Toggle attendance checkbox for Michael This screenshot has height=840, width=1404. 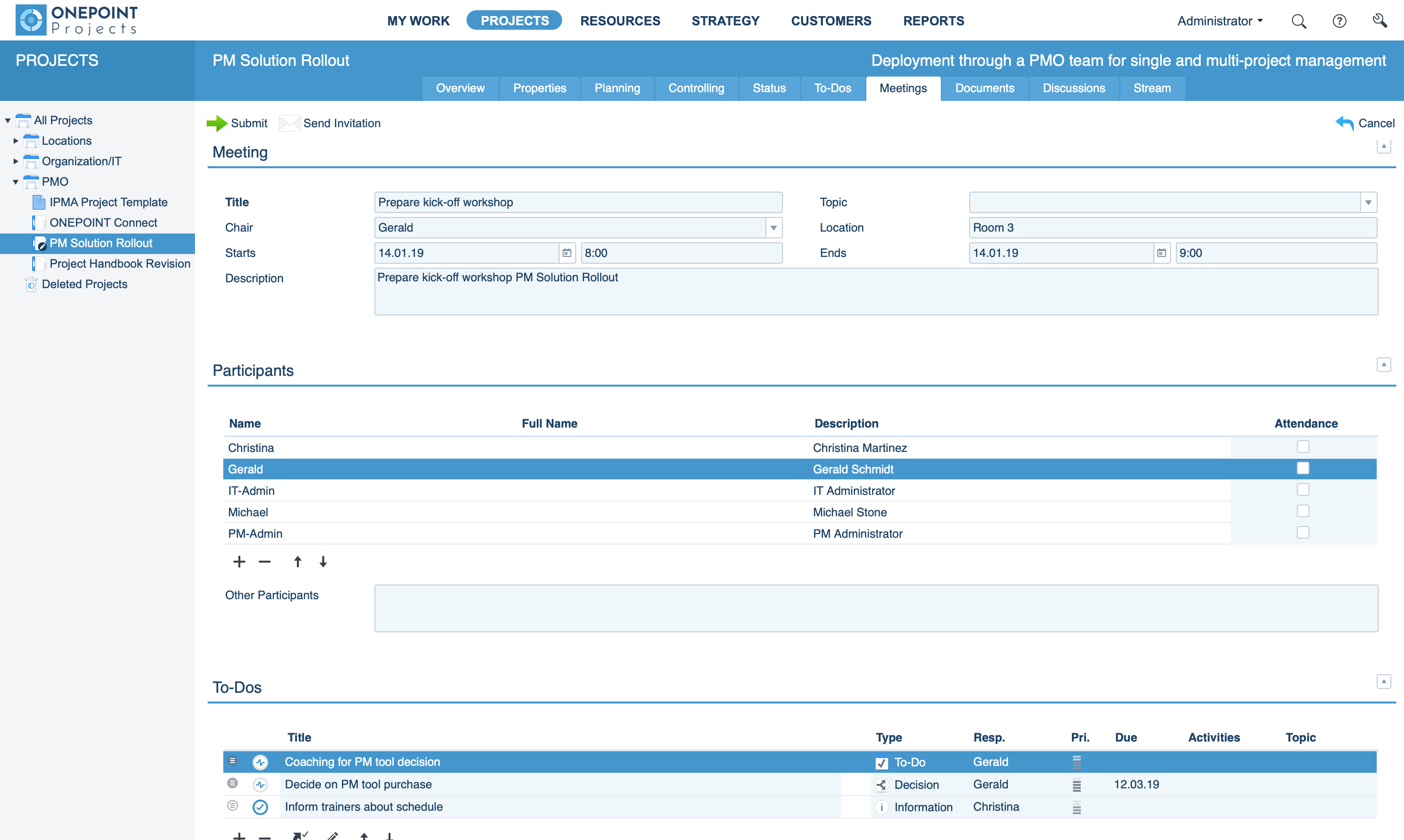(1303, 511)
